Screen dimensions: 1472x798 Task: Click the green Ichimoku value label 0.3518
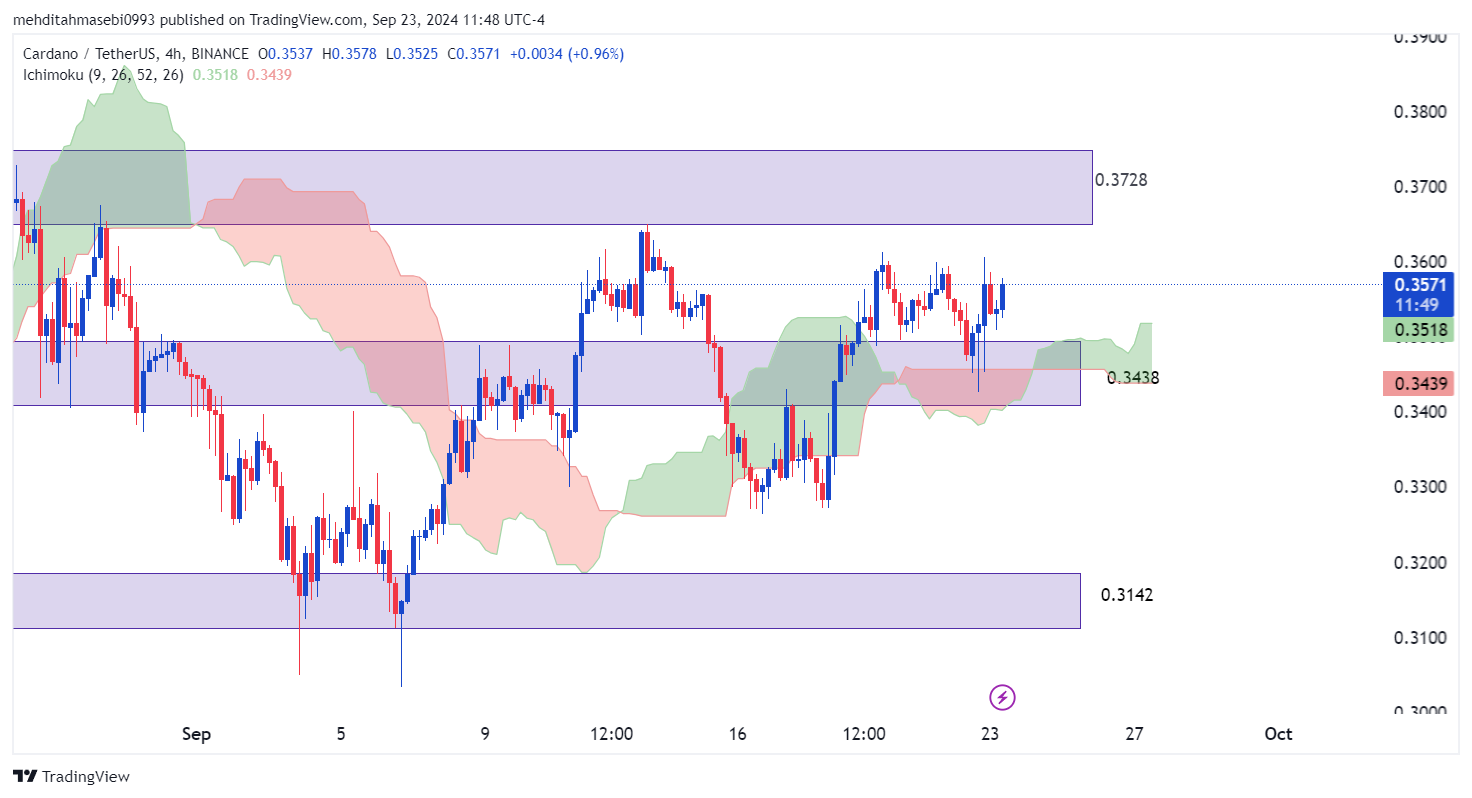1418,329
